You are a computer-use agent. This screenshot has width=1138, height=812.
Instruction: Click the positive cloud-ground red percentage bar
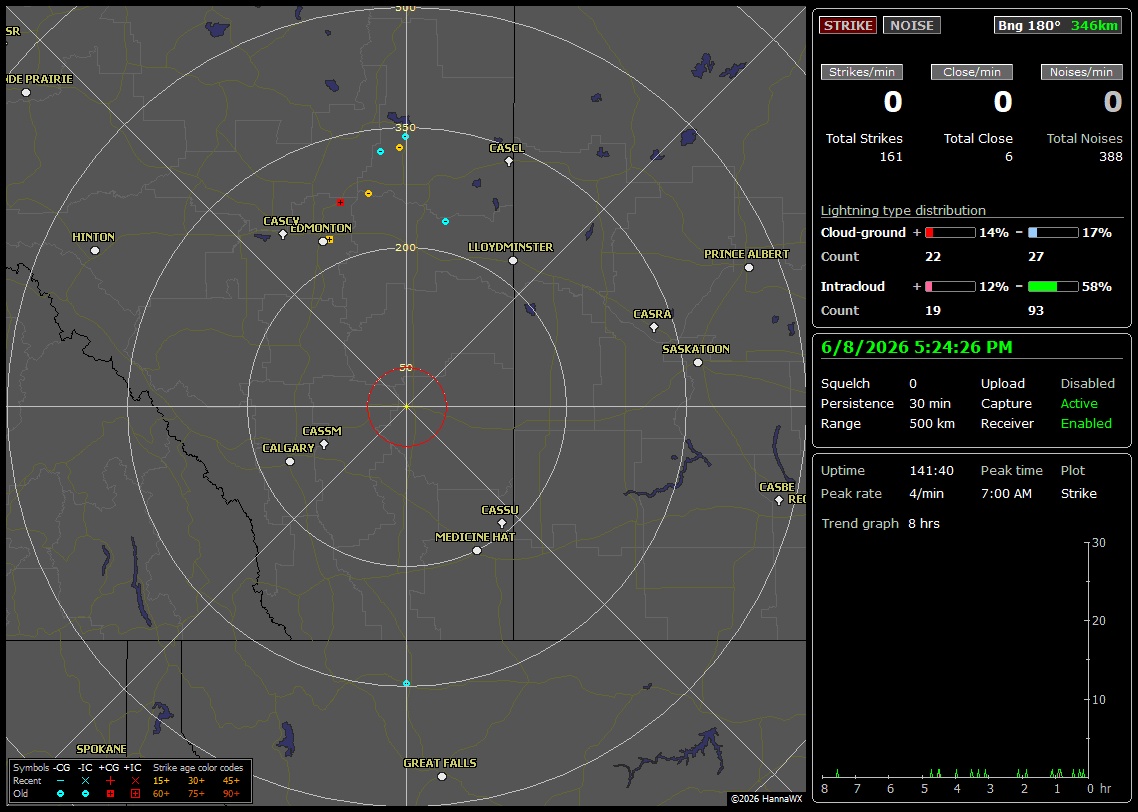tap(951, 233)
